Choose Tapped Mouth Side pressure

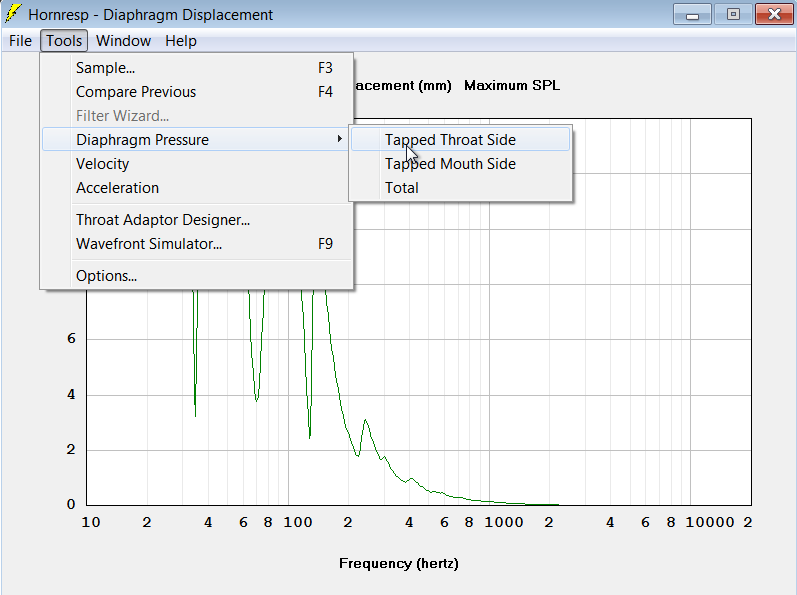pyautogui.click(x=461, y=164)
